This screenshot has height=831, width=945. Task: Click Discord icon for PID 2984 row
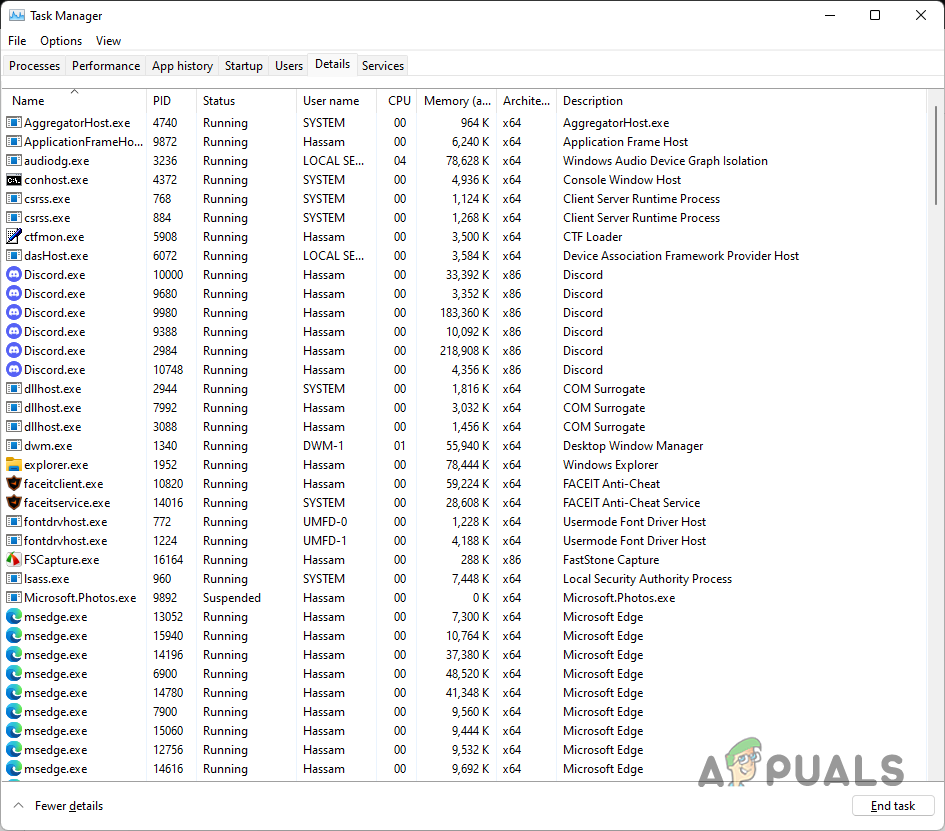click(x=14, y=350)
